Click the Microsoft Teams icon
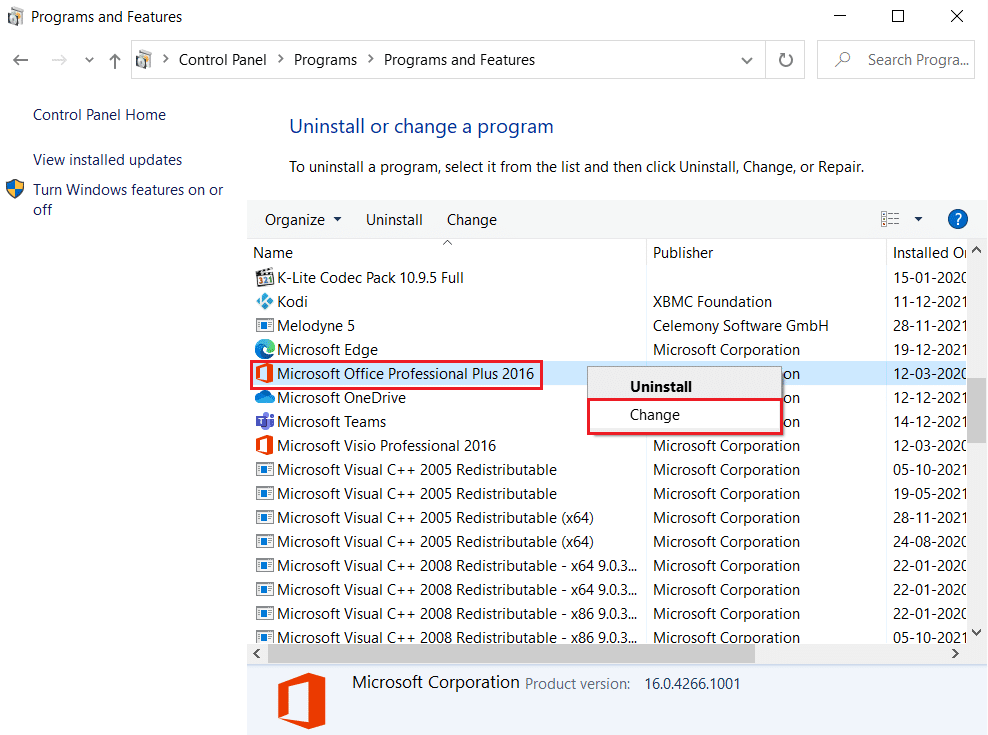The image size is (988, 735). click(x=265, y=422)
